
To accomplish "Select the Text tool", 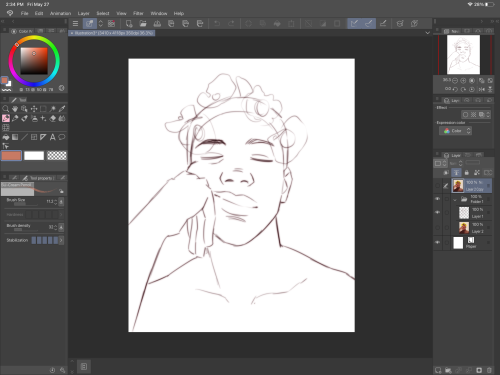I will coord(52,137).
